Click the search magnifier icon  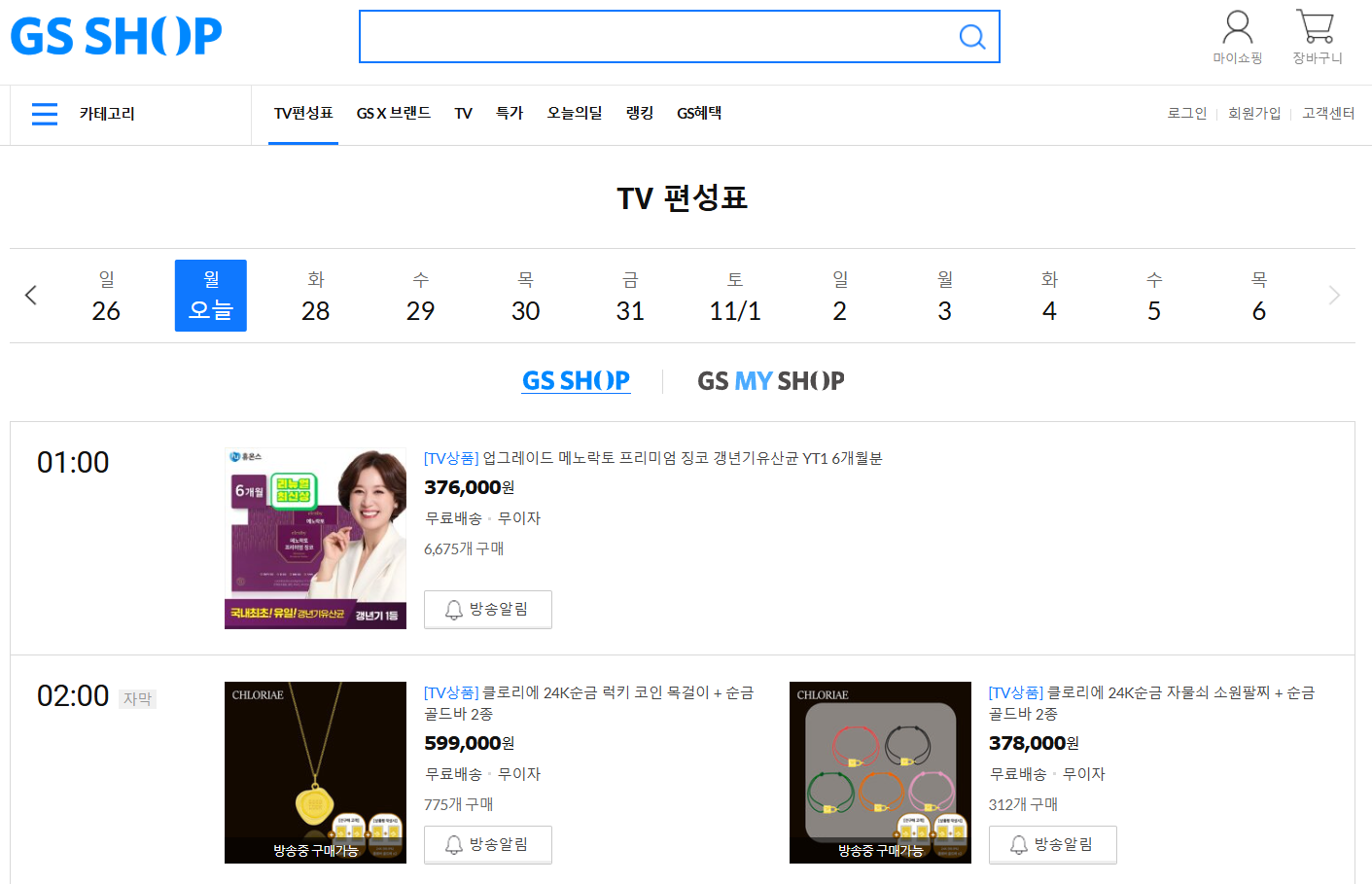pos(971,37)
